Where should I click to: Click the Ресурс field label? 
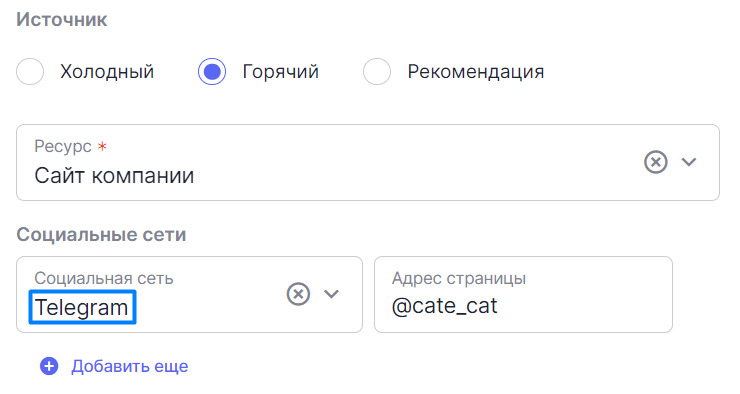(63, 147)
